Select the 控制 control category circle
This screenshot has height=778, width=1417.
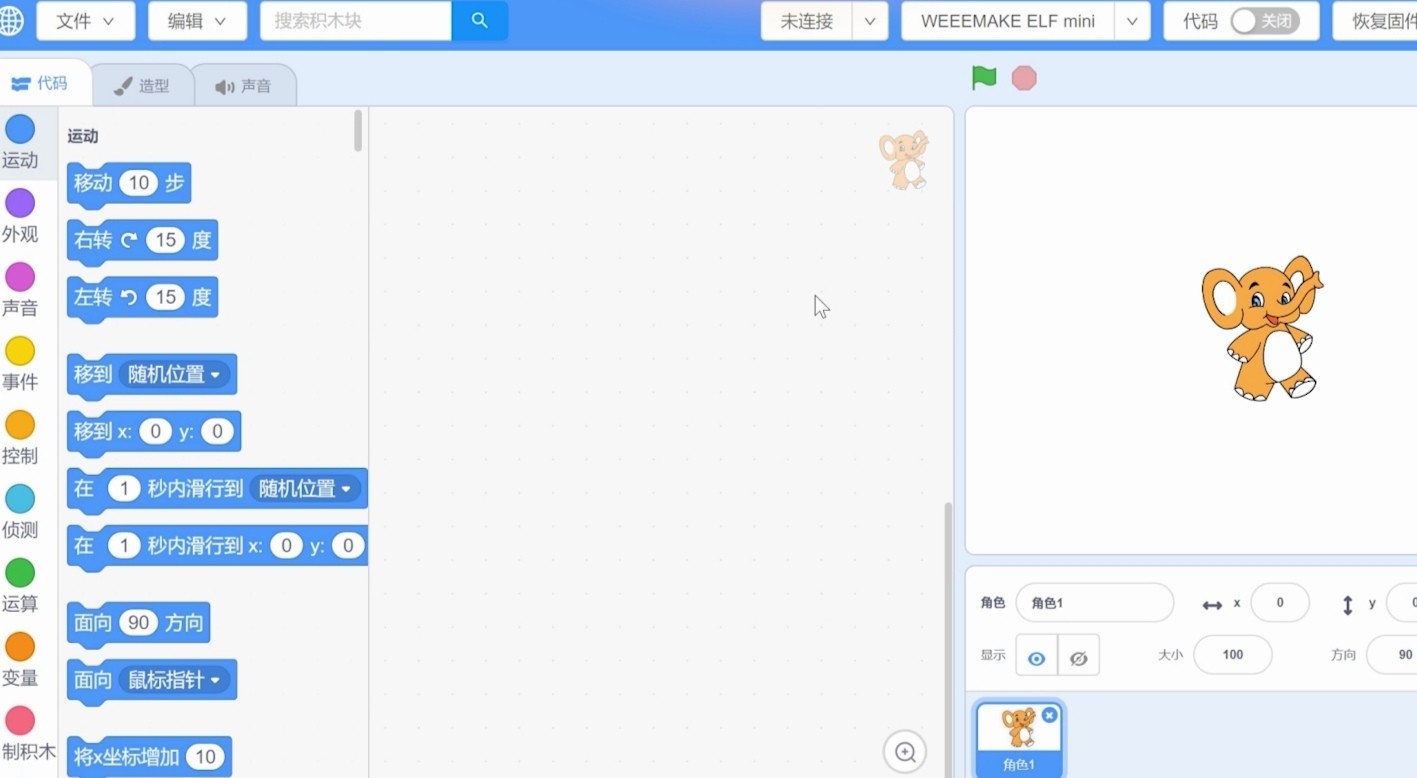(x=20, y=425)
